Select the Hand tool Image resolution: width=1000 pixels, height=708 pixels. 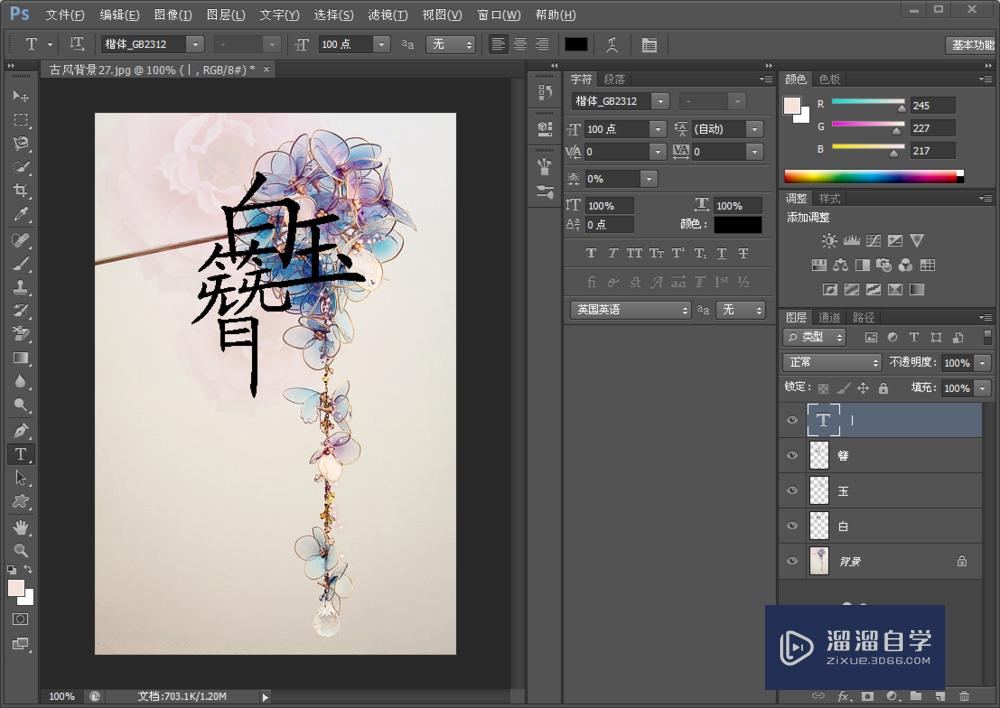tap(20, 527)
